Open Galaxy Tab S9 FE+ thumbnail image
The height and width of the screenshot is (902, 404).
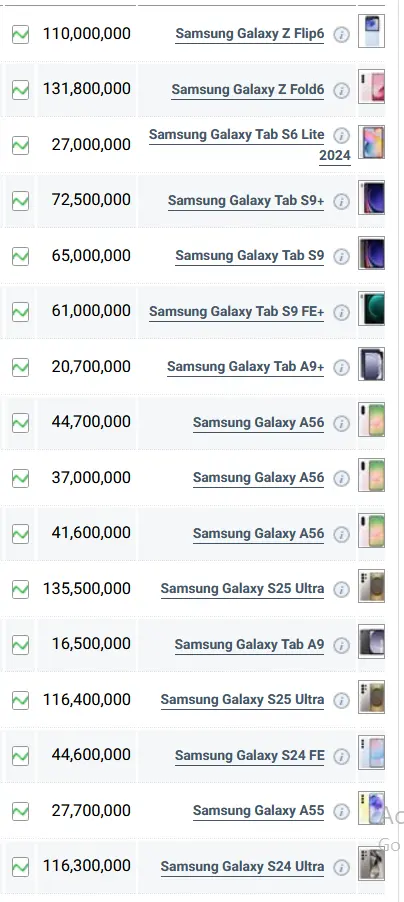(371, 309)
